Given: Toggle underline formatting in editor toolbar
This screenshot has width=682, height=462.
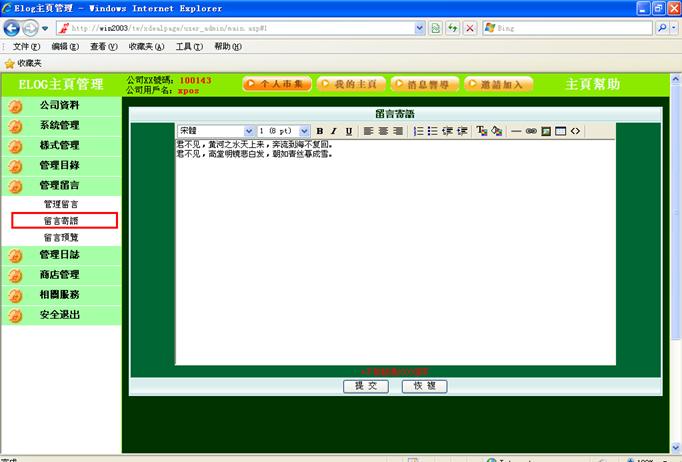Looking at the screenshot, I should click(348, 131).
